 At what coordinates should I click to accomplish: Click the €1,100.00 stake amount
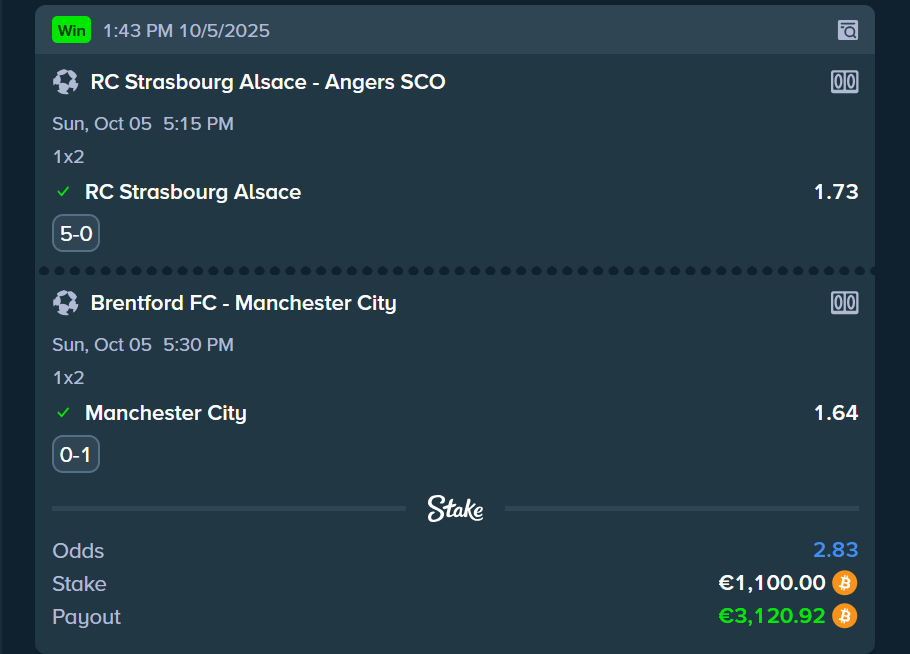(772, 583)
